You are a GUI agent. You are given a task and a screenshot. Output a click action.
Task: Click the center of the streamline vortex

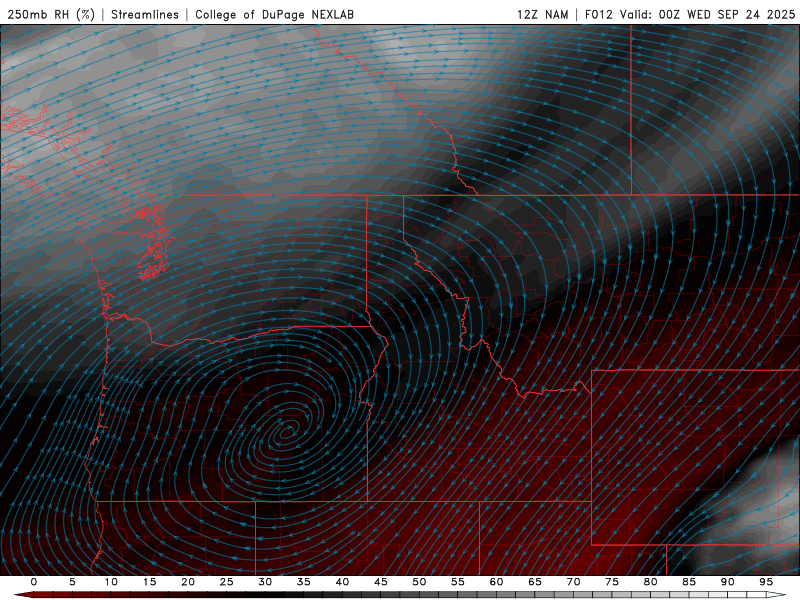[x=286, y=433]
